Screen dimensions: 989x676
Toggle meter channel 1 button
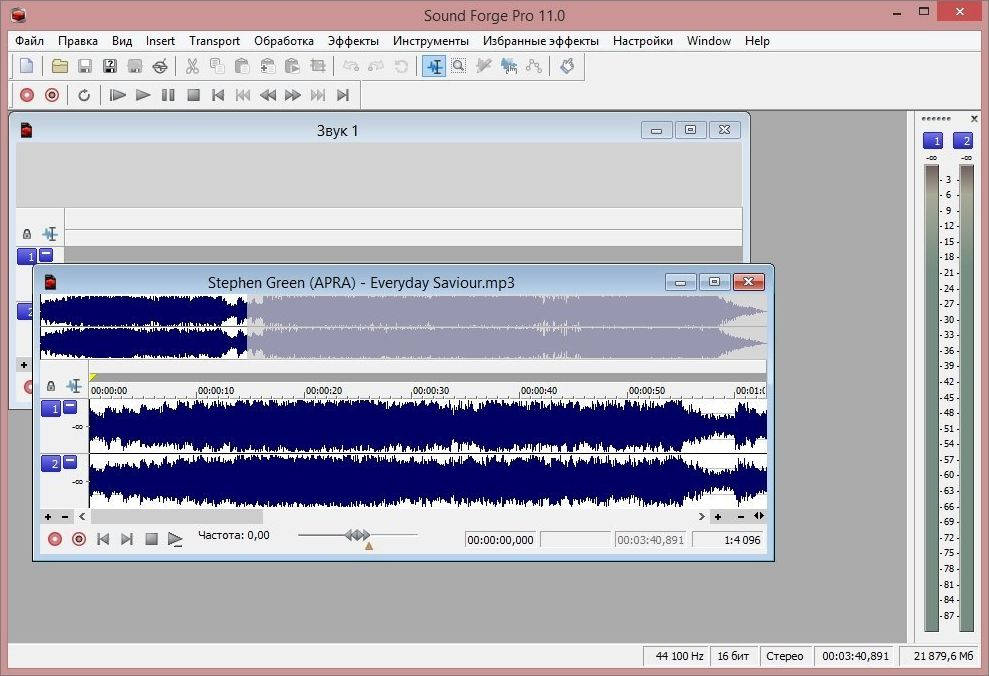[933, 141]
